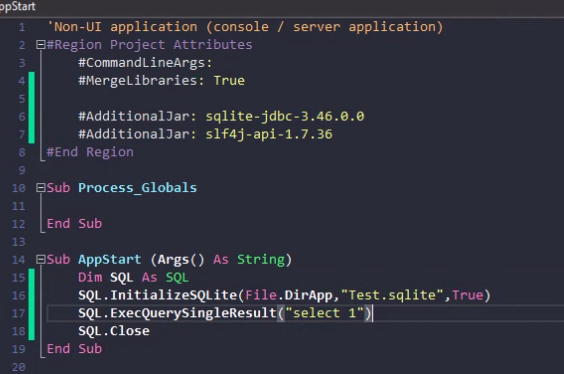This screenshot has height=374, width=564.
Task: Click Dim keyword on line 15
Action: click(90, 277)
